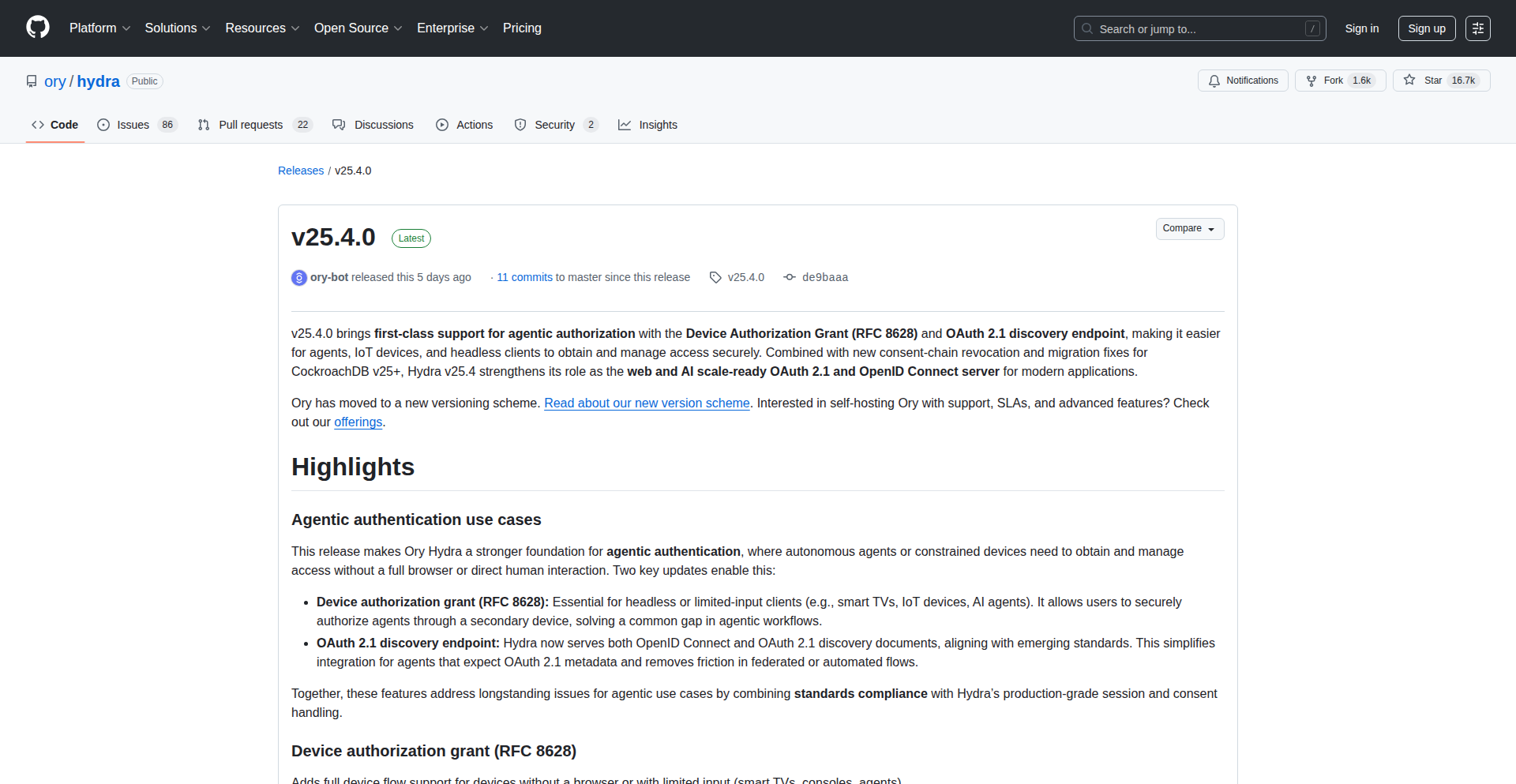Viewport: 1516px width, 784px height.
Task: Open the Platform dropdown
Action: click(x=99, y=28)
